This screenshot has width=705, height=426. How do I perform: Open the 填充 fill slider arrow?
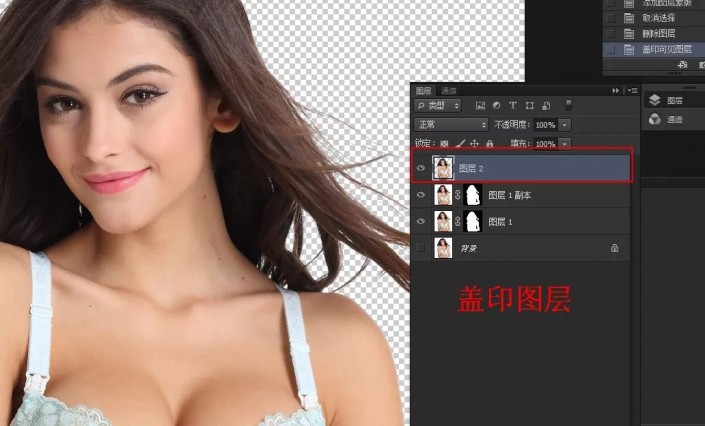565,144
